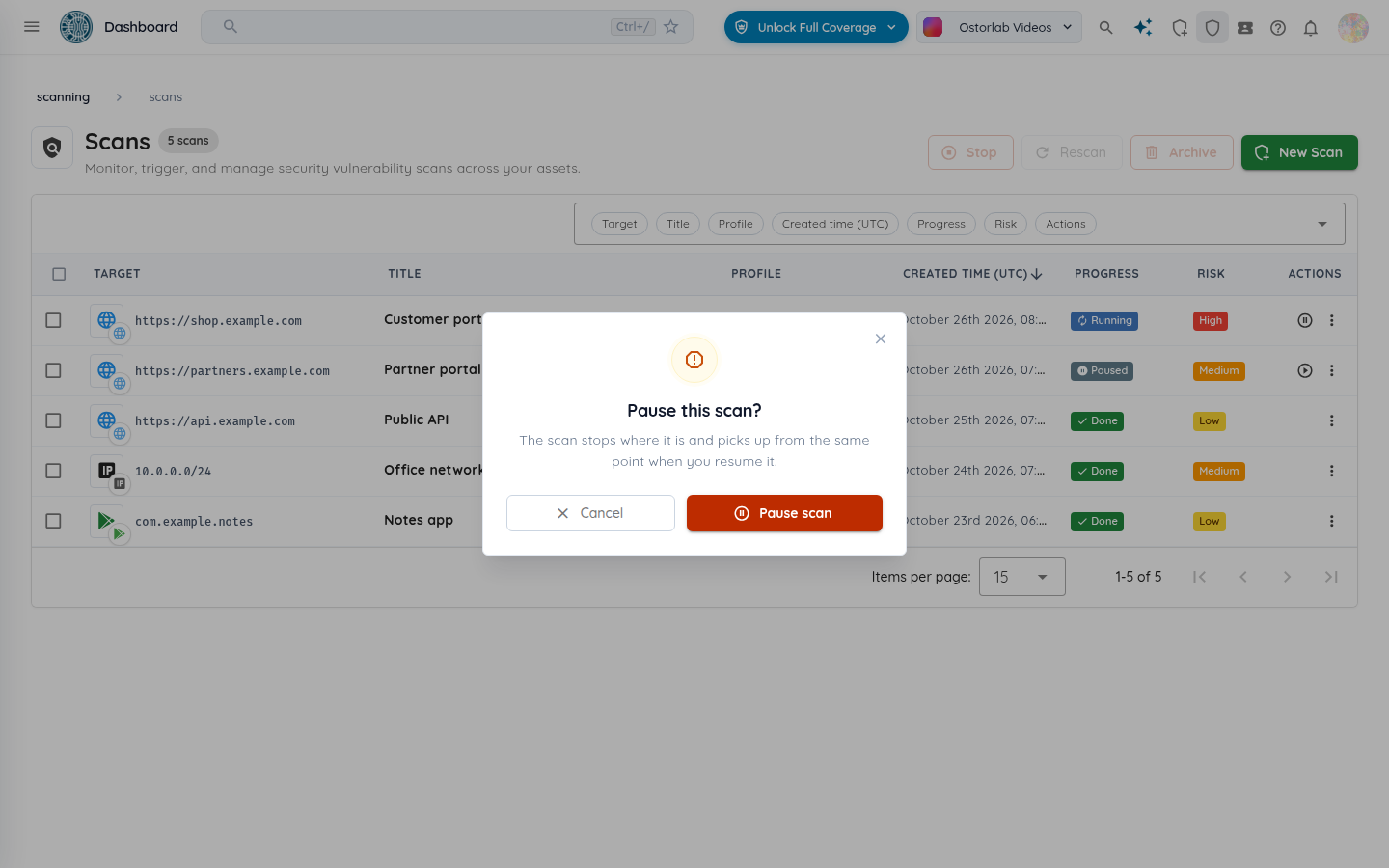Click the shield icon in header

[1212, 28]
